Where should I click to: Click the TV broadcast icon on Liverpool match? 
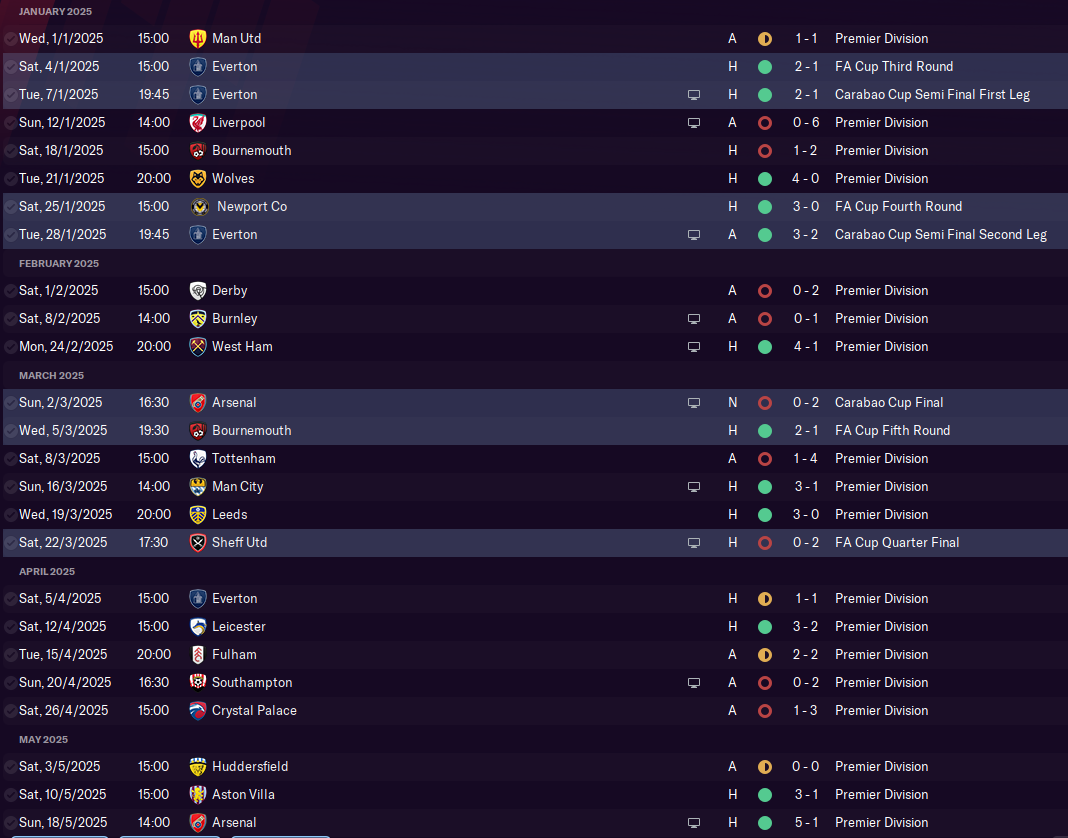pos(693,123)
